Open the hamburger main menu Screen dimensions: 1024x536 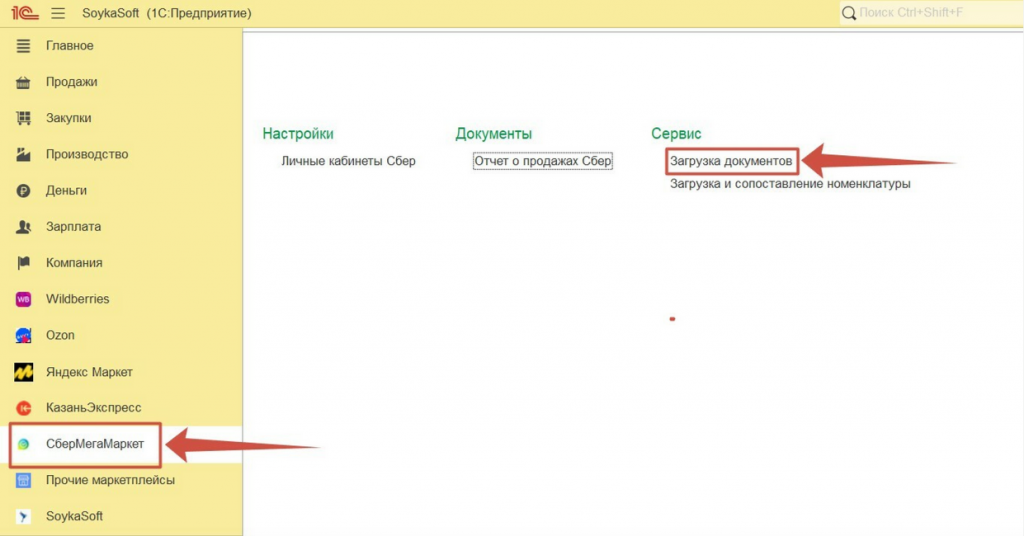[58, 13]
